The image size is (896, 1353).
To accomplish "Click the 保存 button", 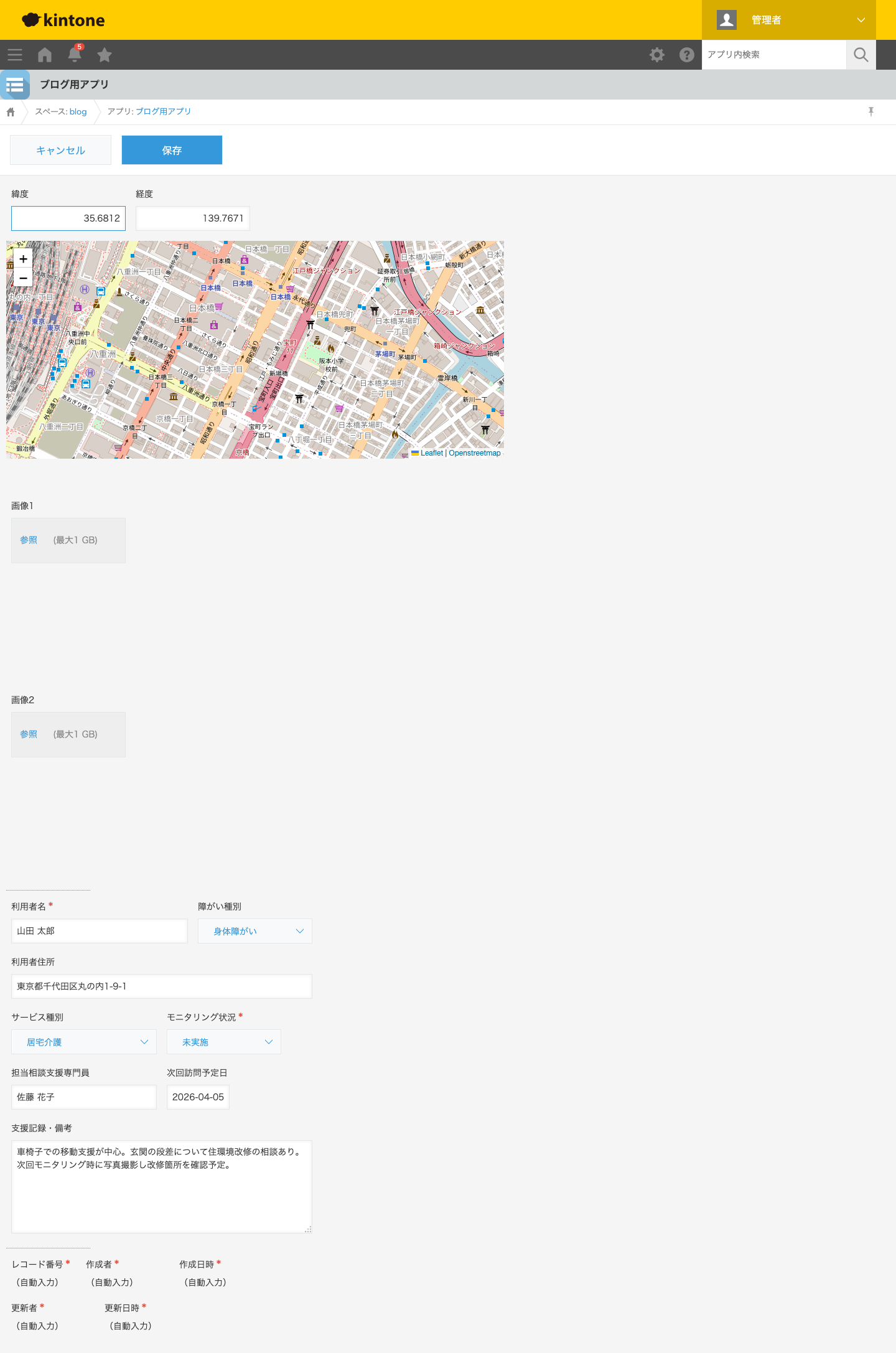I will coord(172,150).
